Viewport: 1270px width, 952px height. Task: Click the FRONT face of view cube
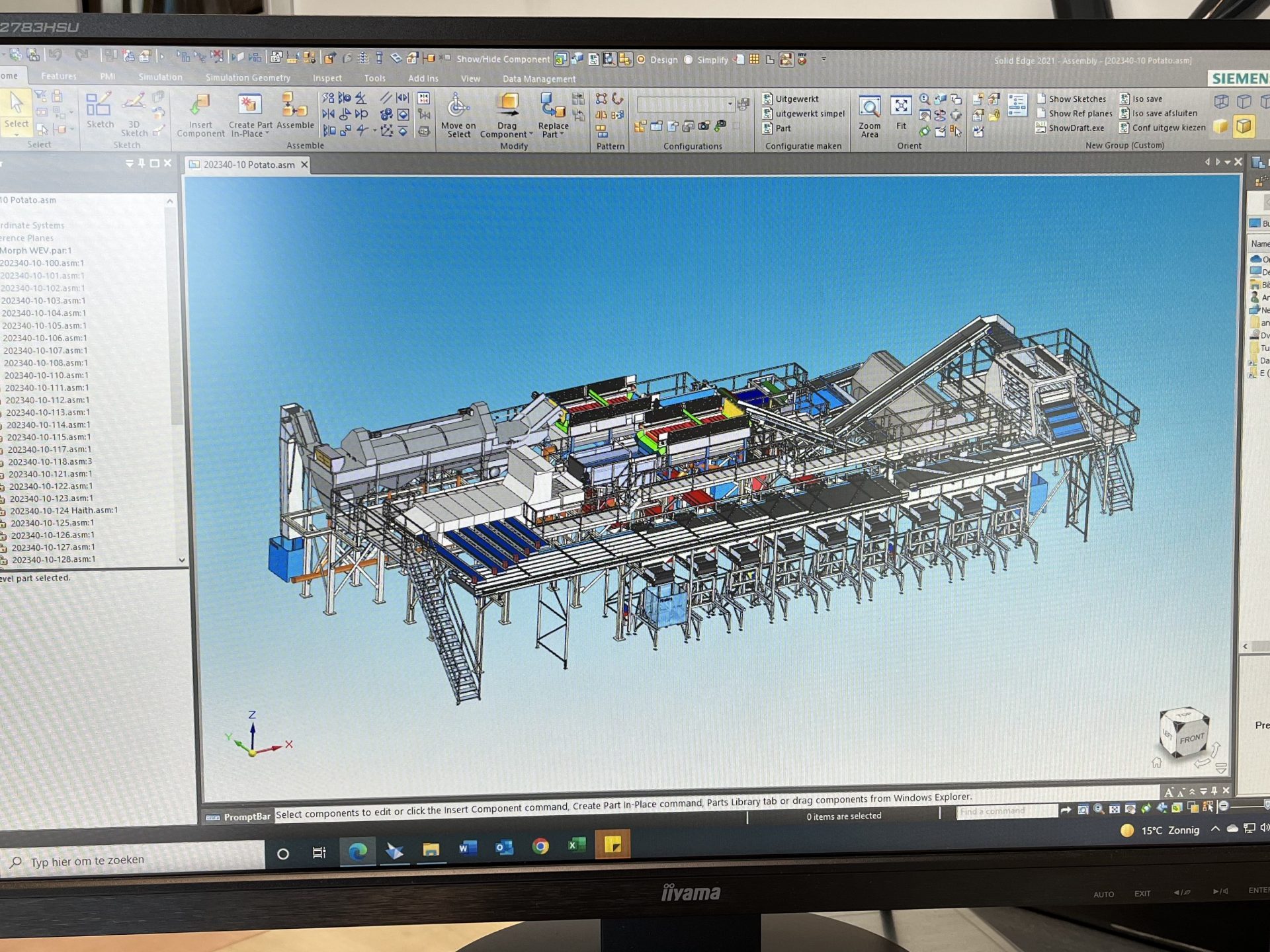pyautogui.click(x=1191, y=738)
